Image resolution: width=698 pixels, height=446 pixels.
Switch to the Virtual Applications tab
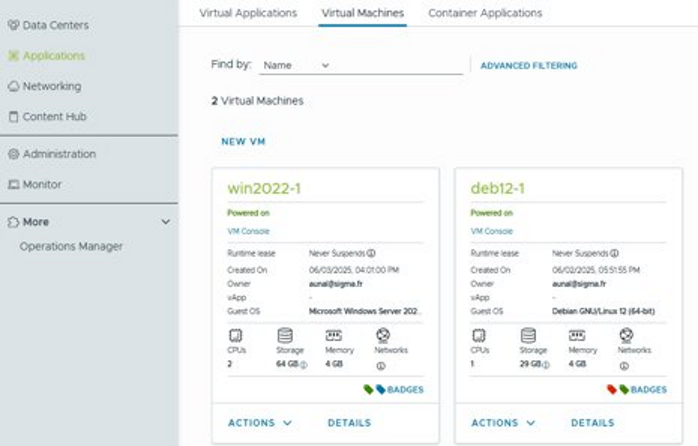(x=248, y=13)
